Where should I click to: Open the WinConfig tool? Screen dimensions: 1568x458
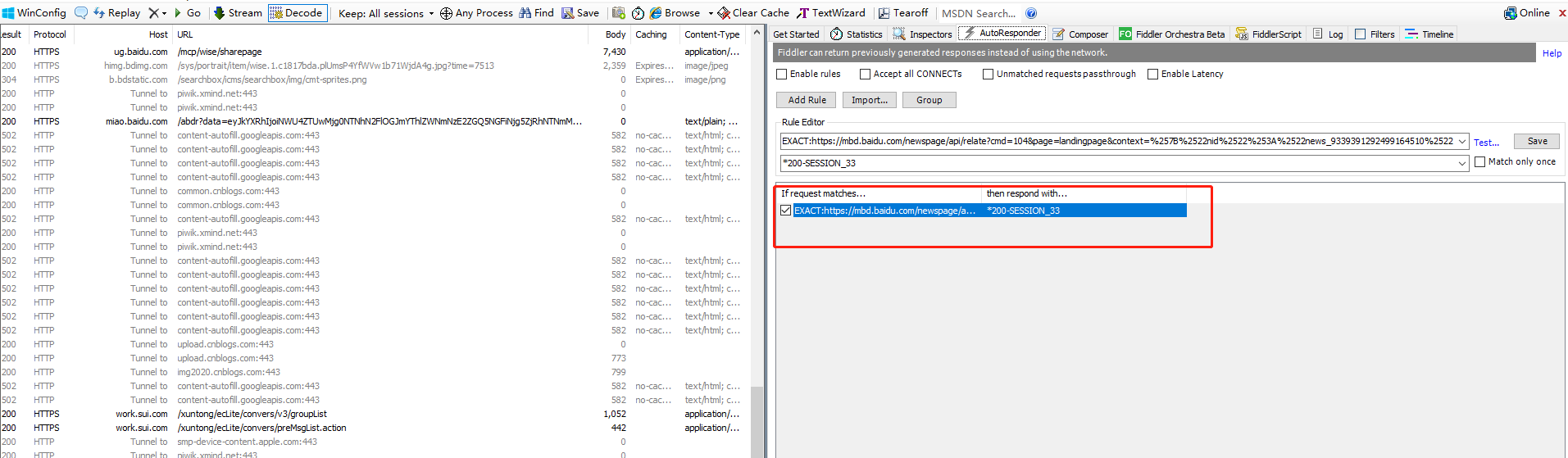tap(34, 13)
